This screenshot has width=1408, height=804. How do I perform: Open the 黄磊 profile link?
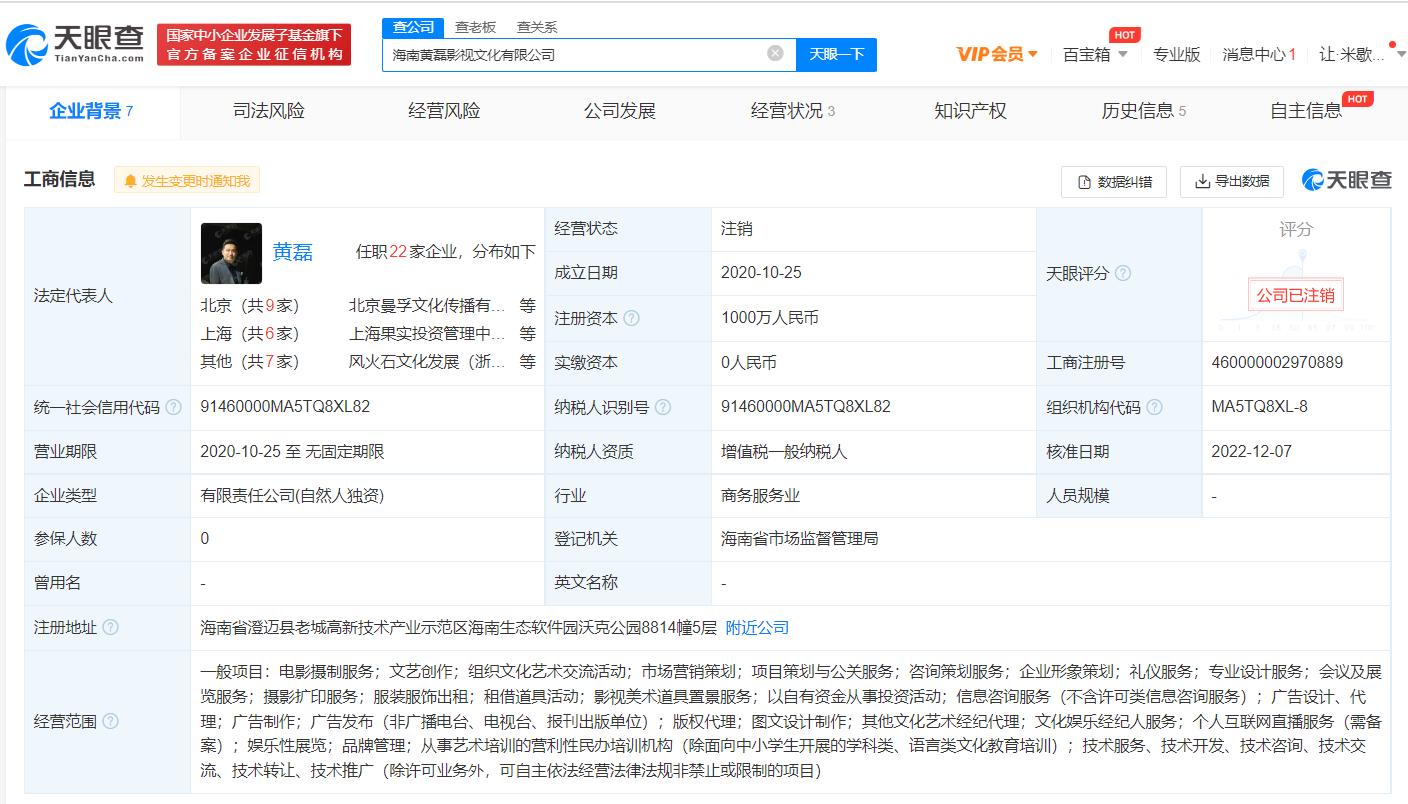pyautogui.click(x=292, y=252)
